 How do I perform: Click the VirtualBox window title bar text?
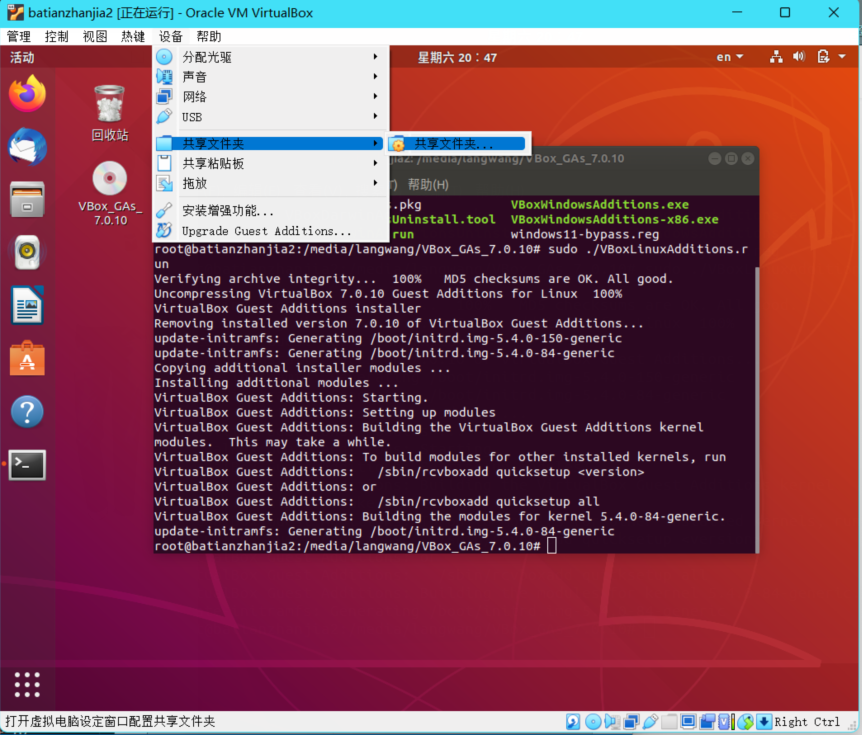[x=170, y=13]
